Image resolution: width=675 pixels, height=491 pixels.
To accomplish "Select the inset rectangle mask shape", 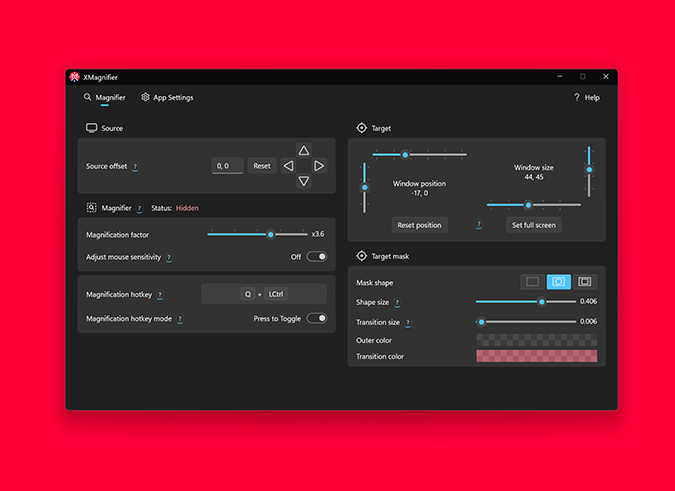I will [585, 282].
